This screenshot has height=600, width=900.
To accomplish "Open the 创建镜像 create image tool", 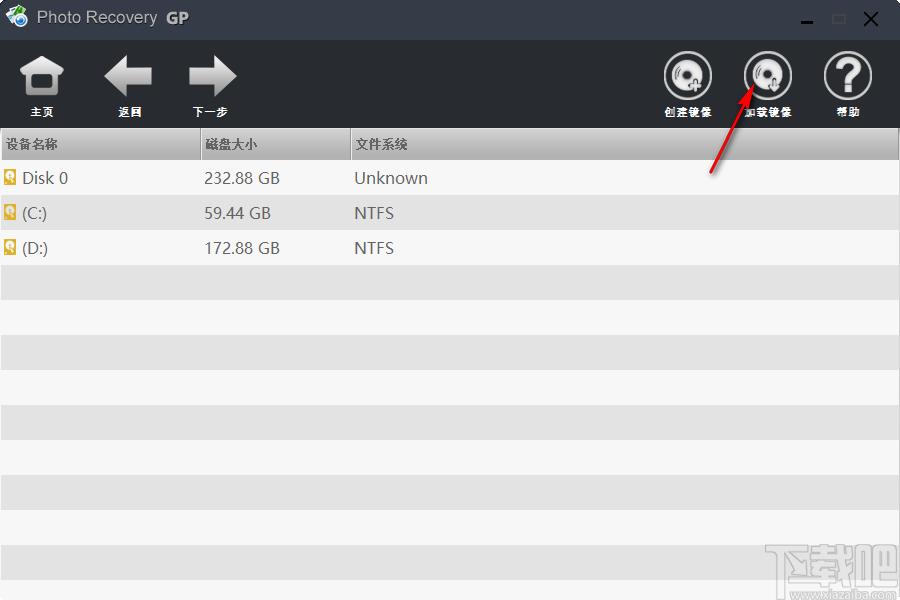I will coord(688,76).
